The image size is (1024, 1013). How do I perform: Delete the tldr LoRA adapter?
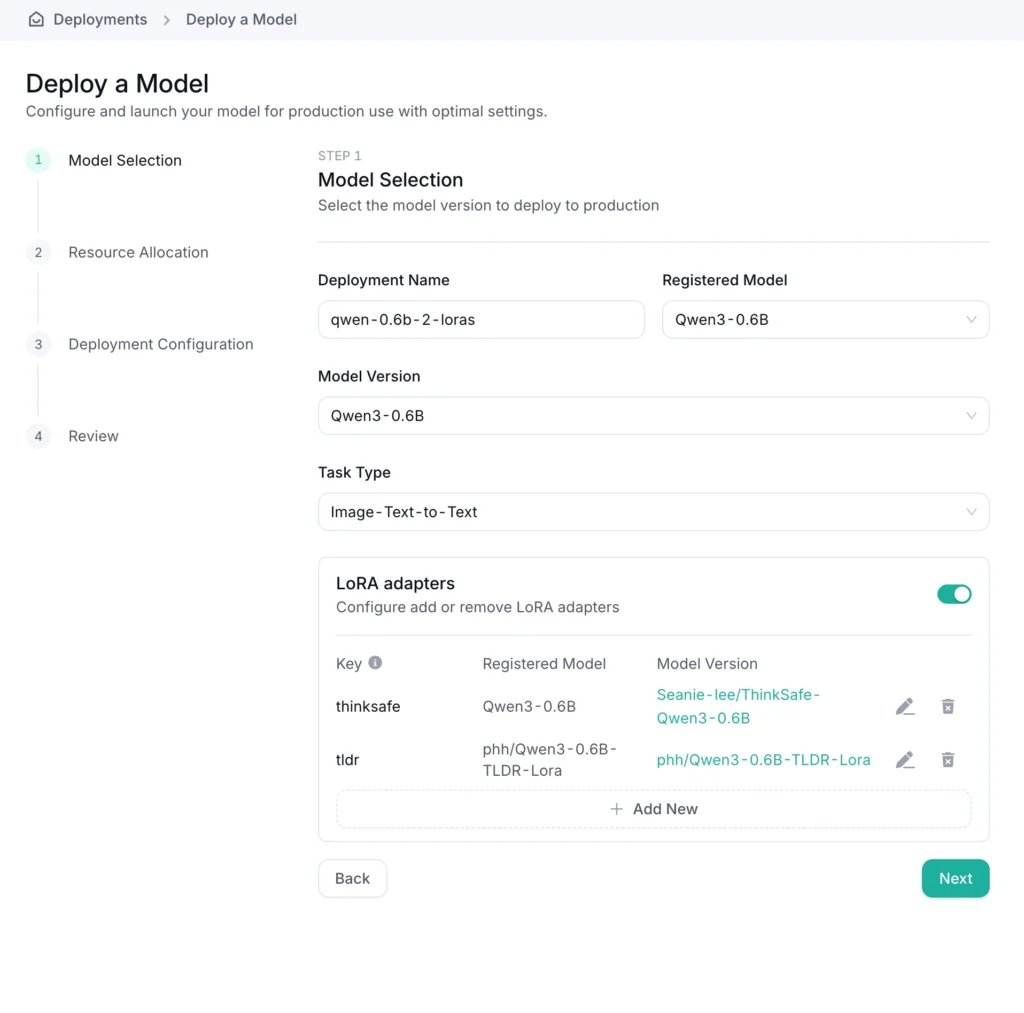point(948,760)
